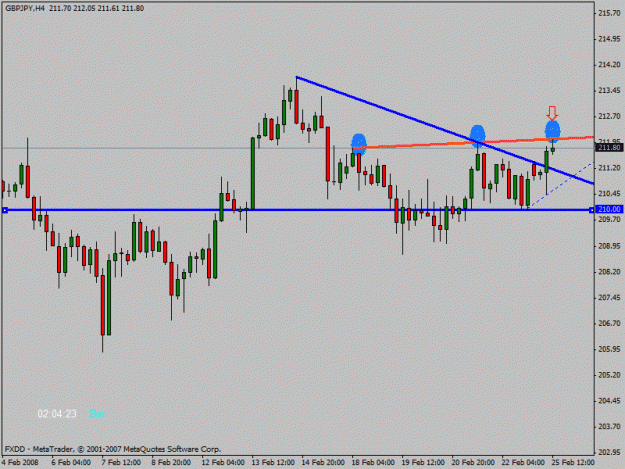Click the 02:04:23 bar timer text
Image resolution: width=625 pixels, height=469 pixels.
(x=57, y=414)
